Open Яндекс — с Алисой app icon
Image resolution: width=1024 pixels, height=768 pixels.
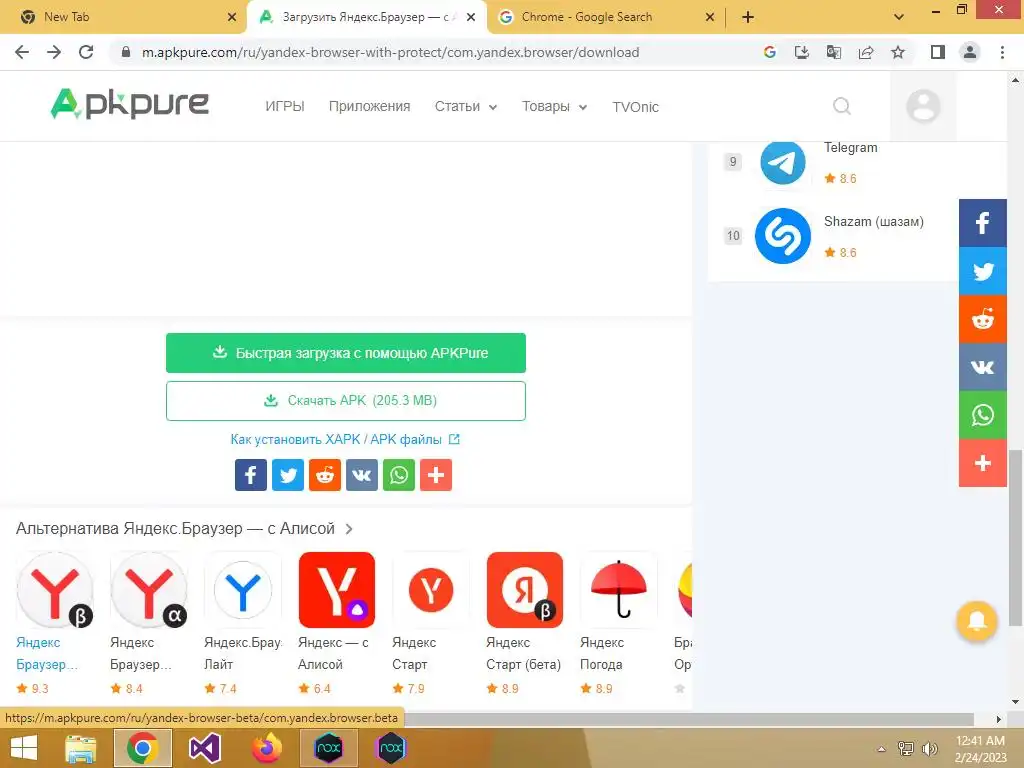click(x=337, y=590)
